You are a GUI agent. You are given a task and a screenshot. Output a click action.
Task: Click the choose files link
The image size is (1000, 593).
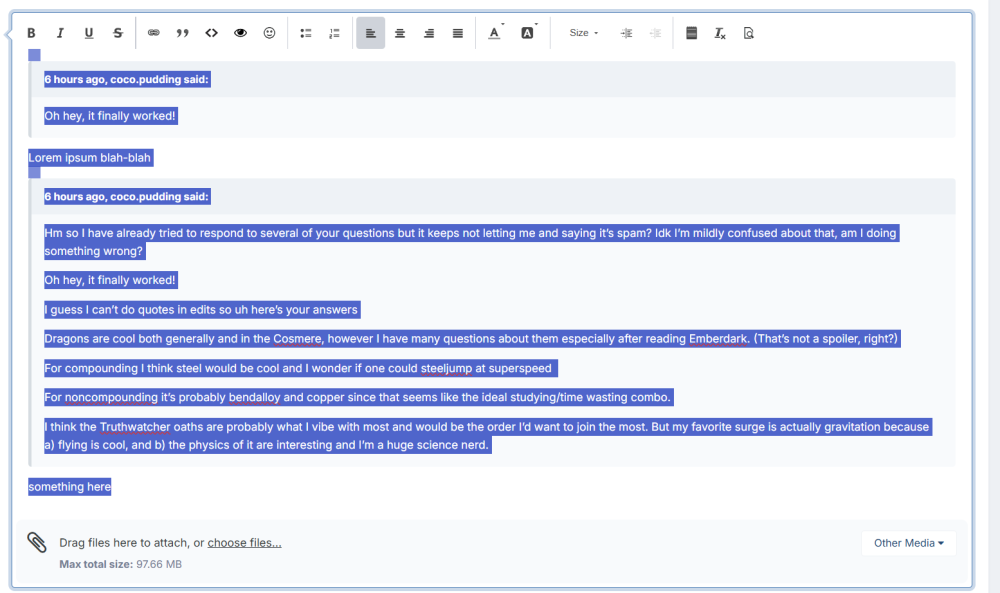(244, 543)
